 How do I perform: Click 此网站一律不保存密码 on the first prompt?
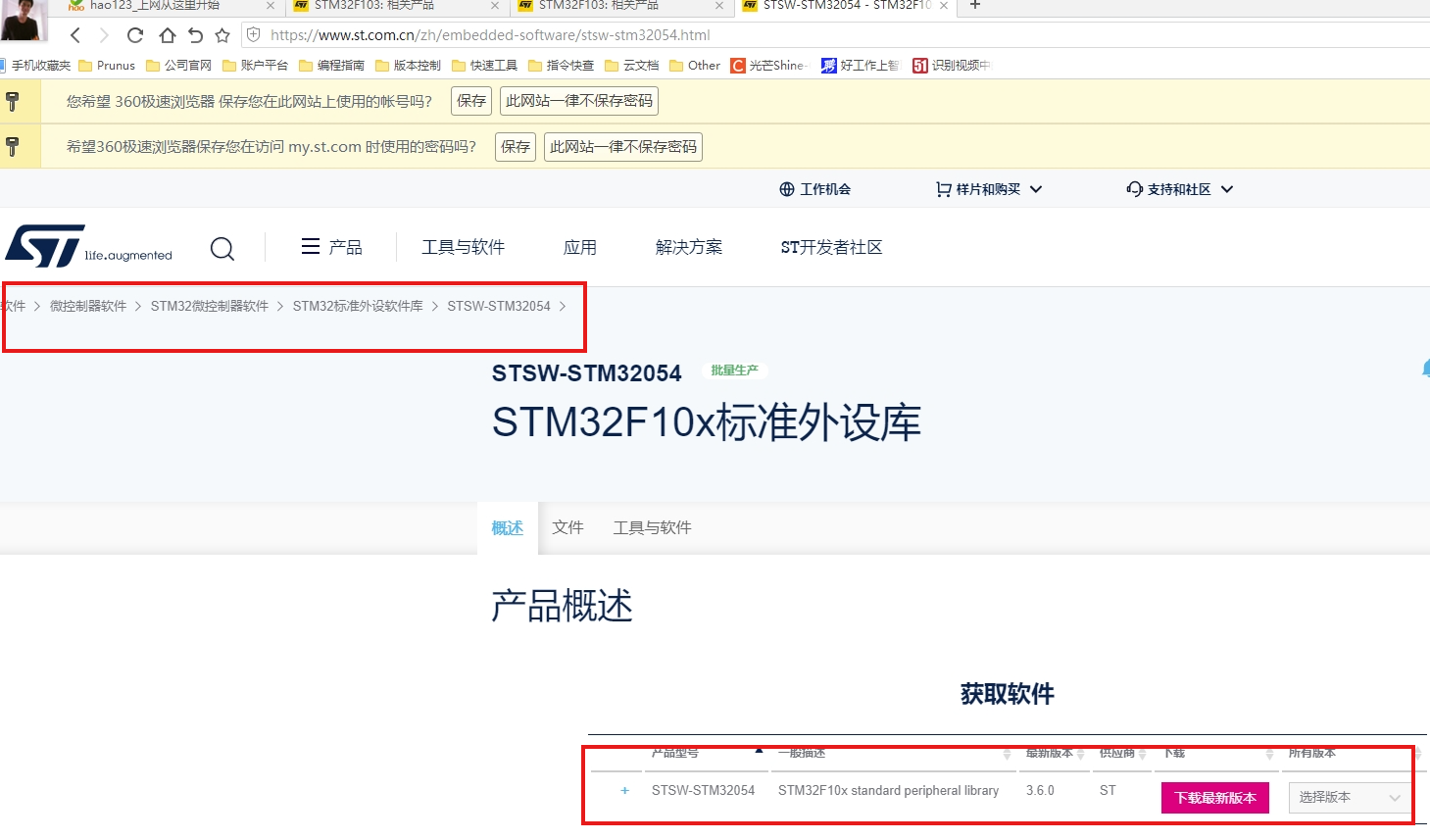(578, 100)
